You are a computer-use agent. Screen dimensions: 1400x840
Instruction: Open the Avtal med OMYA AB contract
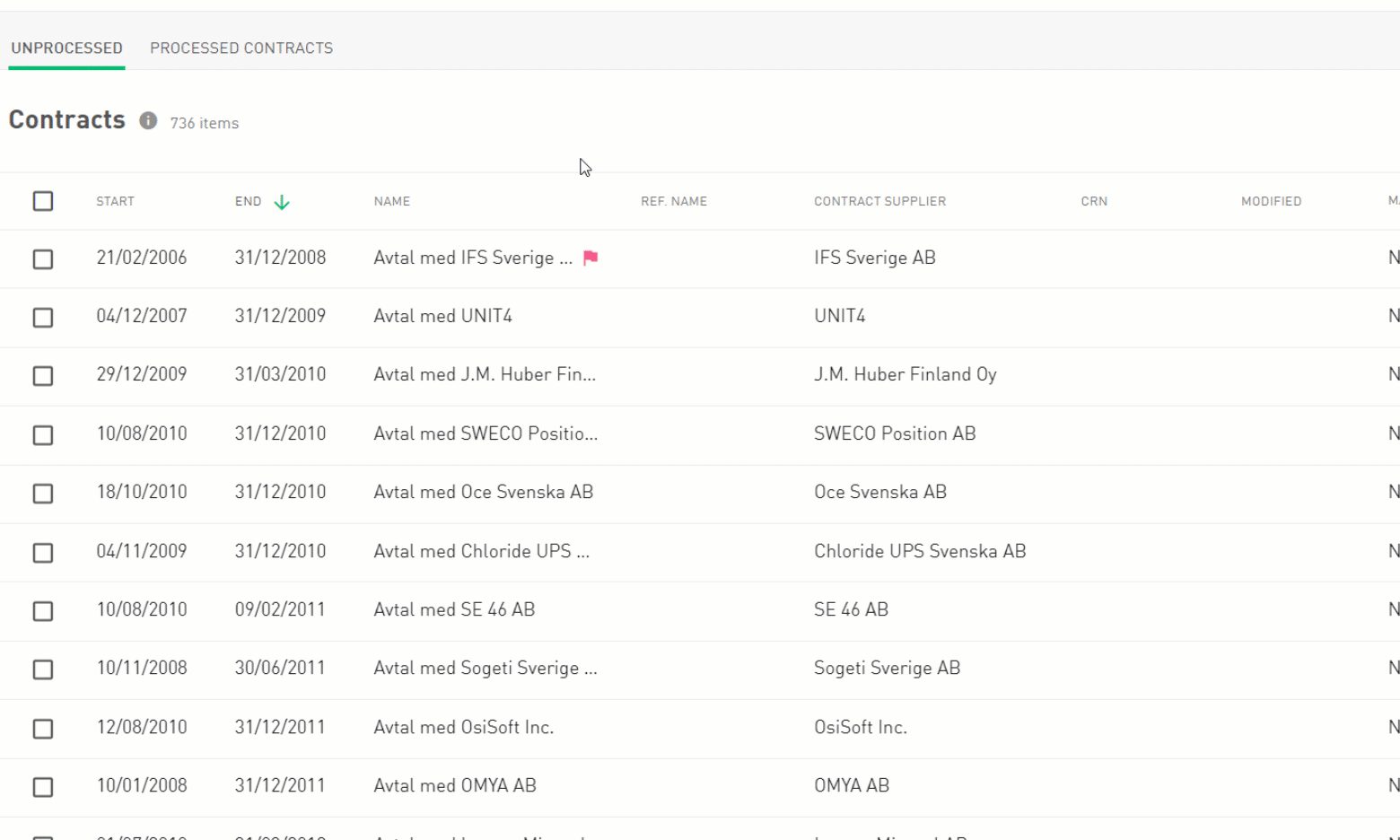click(454, 785)
